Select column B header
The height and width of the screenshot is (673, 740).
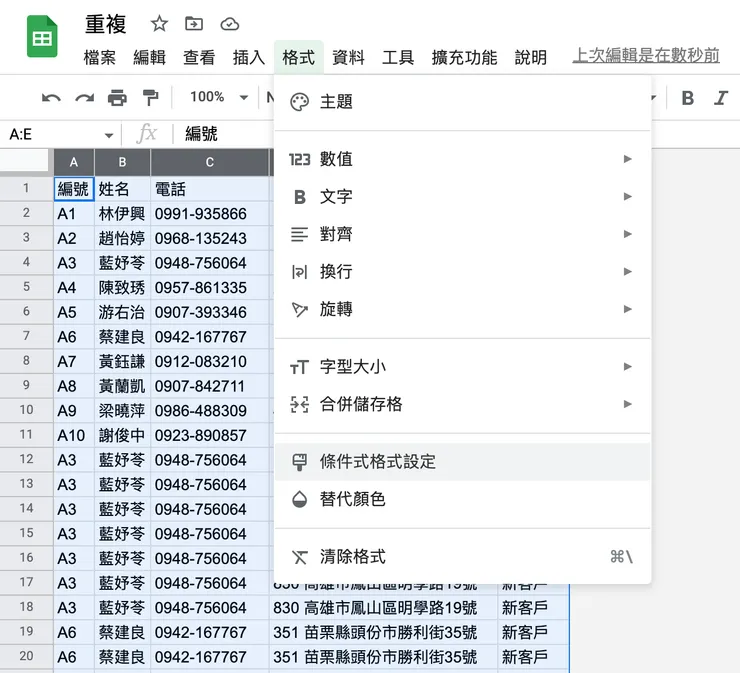[123, 162]
